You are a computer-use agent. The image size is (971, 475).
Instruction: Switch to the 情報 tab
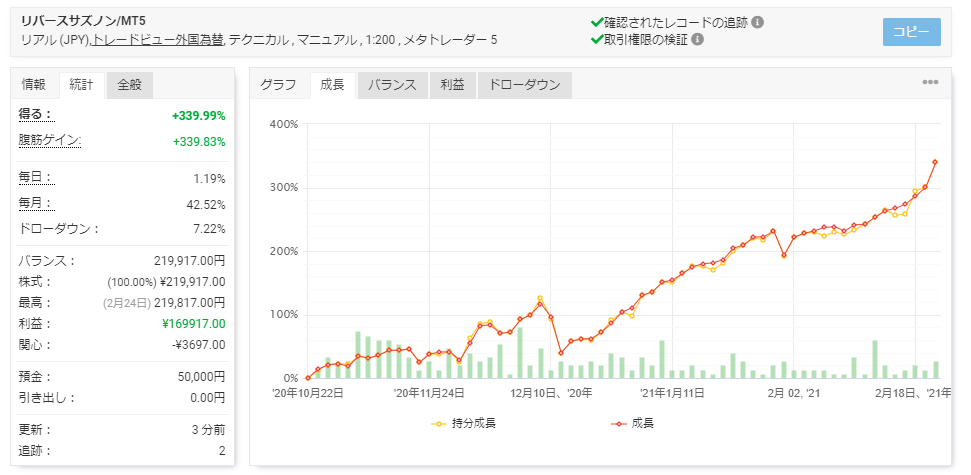(34, 84)
